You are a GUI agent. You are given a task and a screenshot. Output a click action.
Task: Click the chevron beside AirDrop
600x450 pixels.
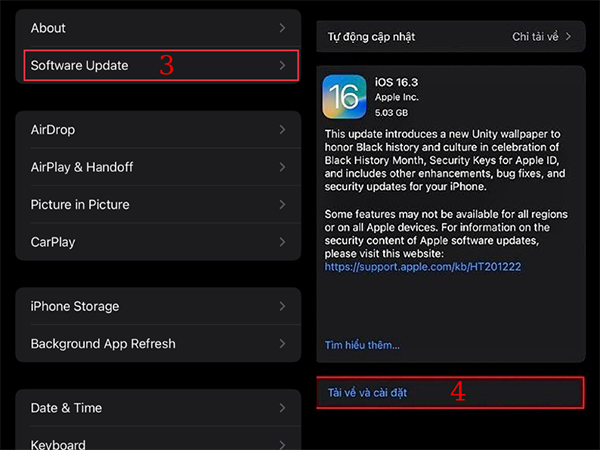(x=282, y=130)
